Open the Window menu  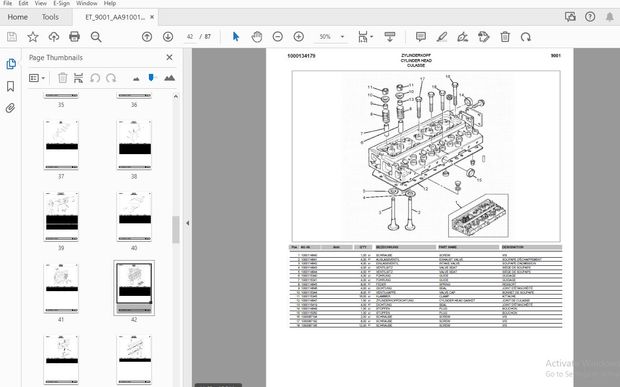(x=86, y=3)
